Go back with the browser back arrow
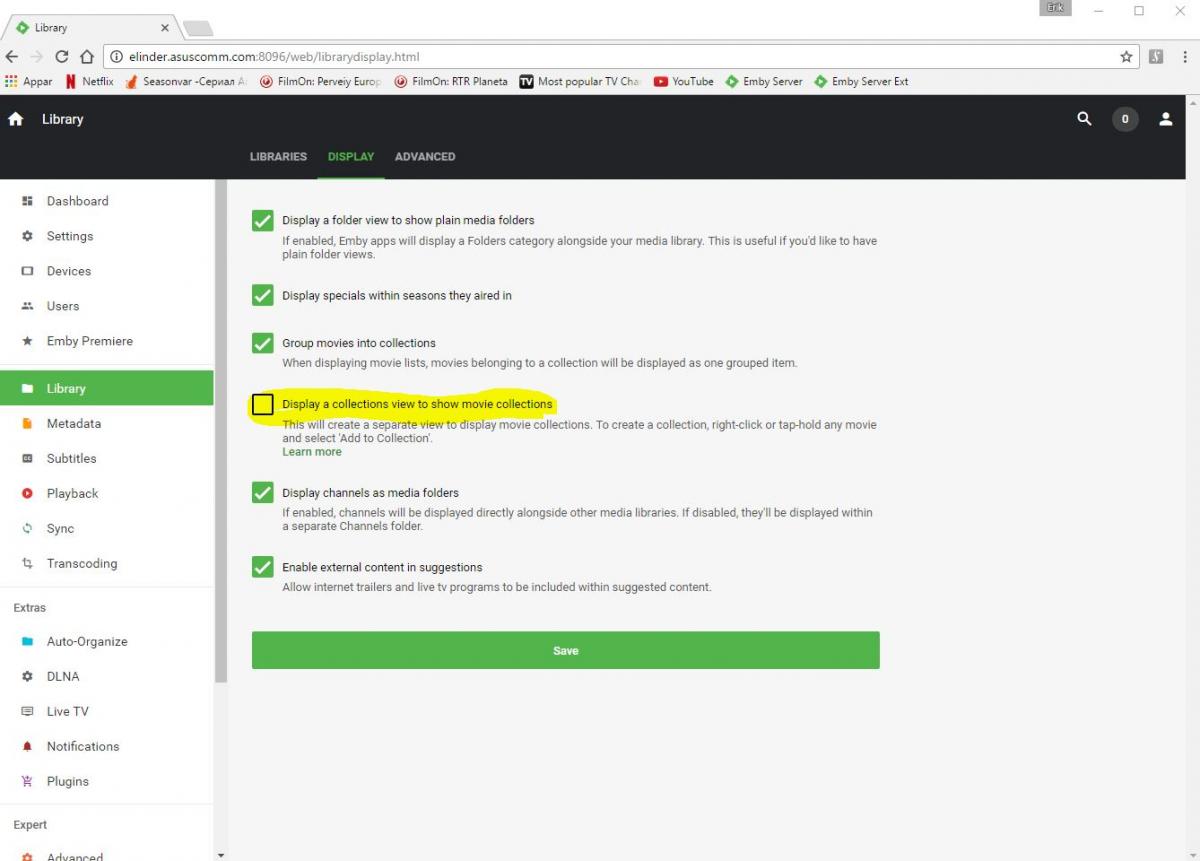Viewport: 1200px width, 861px height. click(12, 57)
